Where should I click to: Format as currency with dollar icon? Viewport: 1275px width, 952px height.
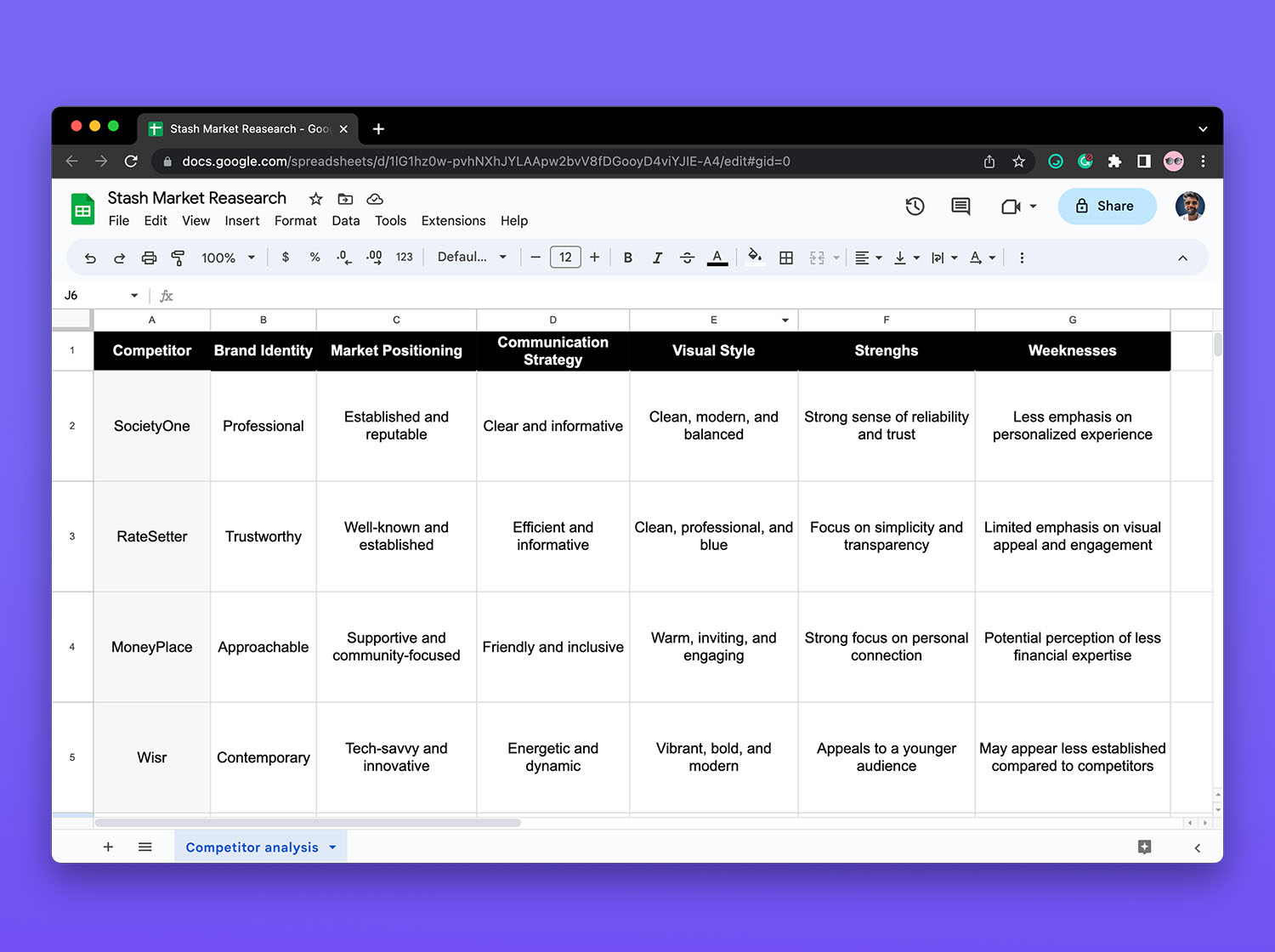286,257
